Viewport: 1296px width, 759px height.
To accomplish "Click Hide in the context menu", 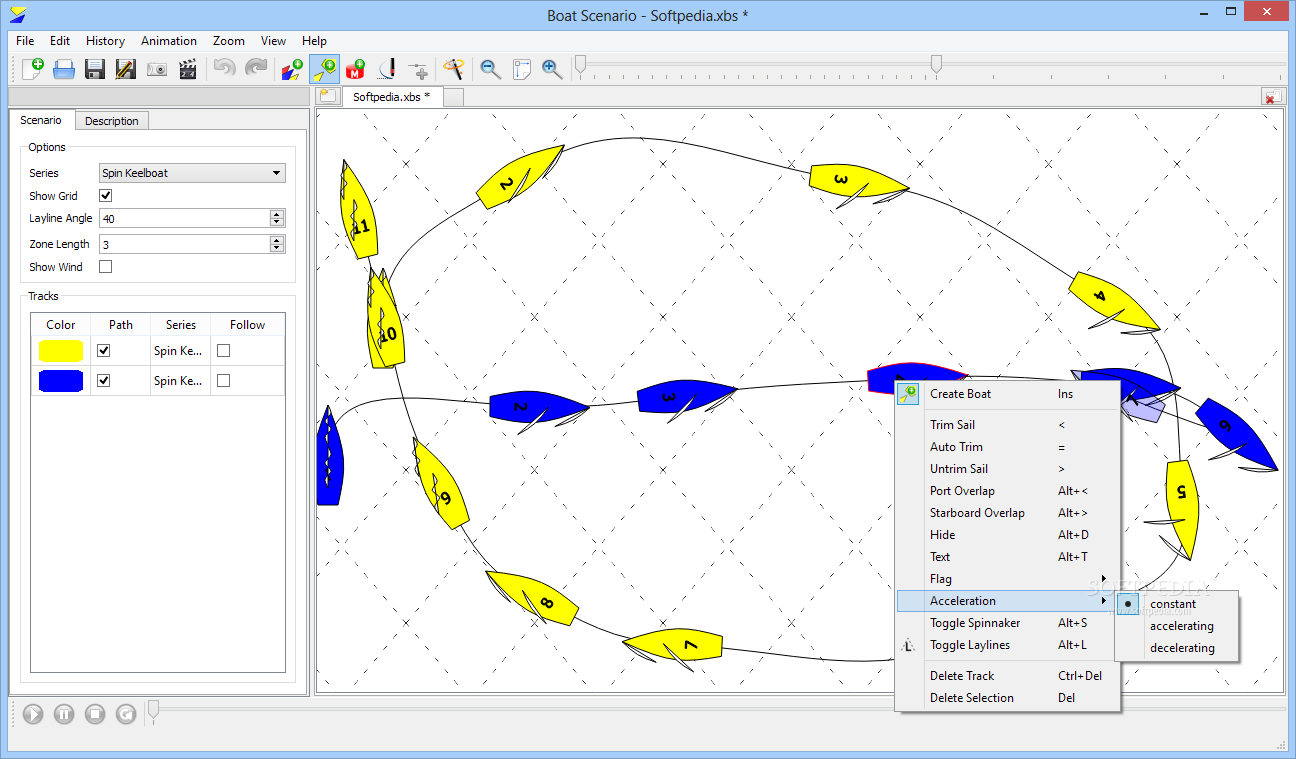I will (1007, 535).
